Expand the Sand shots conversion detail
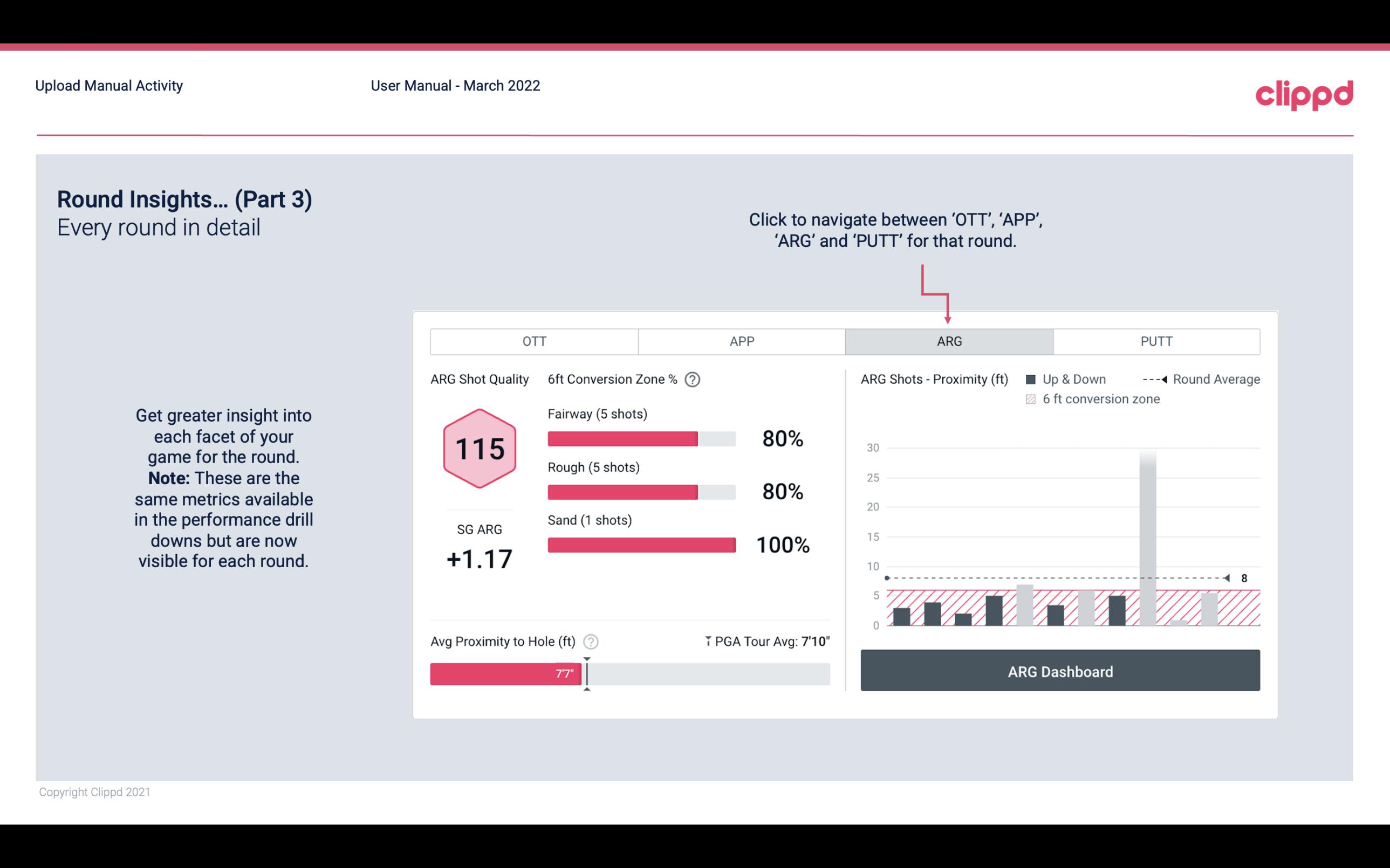The width and height of the screenshot is (1390, 868). click(640, 544)
